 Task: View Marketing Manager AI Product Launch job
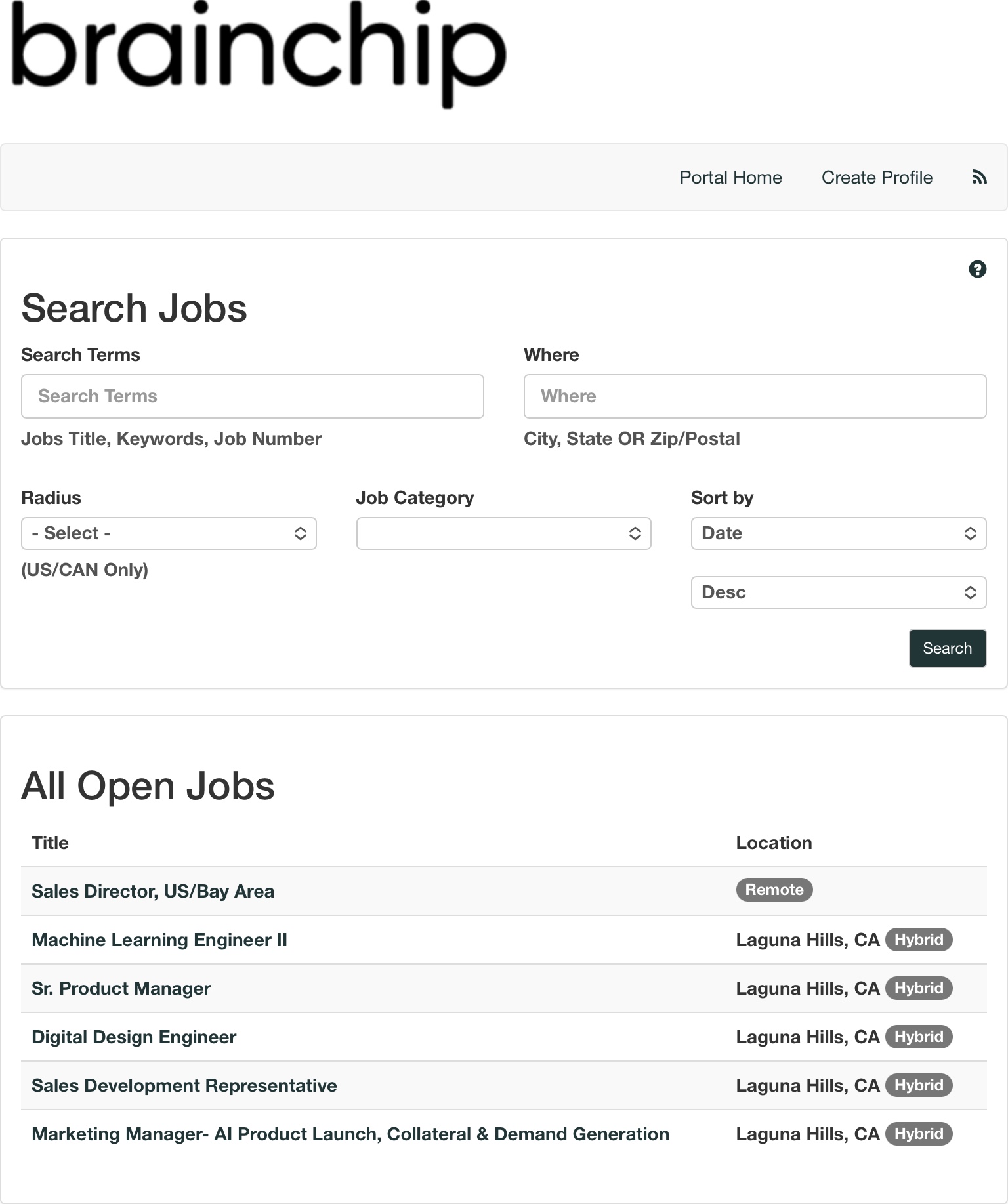tap(350, 1134)
